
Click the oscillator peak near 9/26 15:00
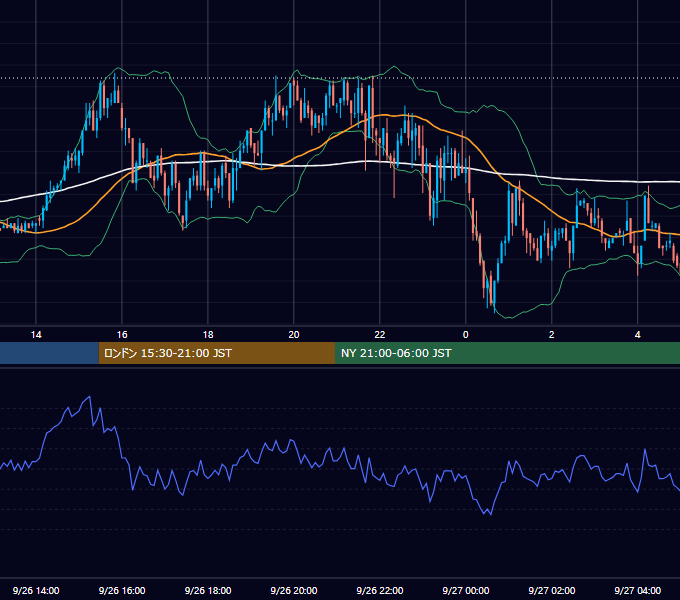click(89, 396)
